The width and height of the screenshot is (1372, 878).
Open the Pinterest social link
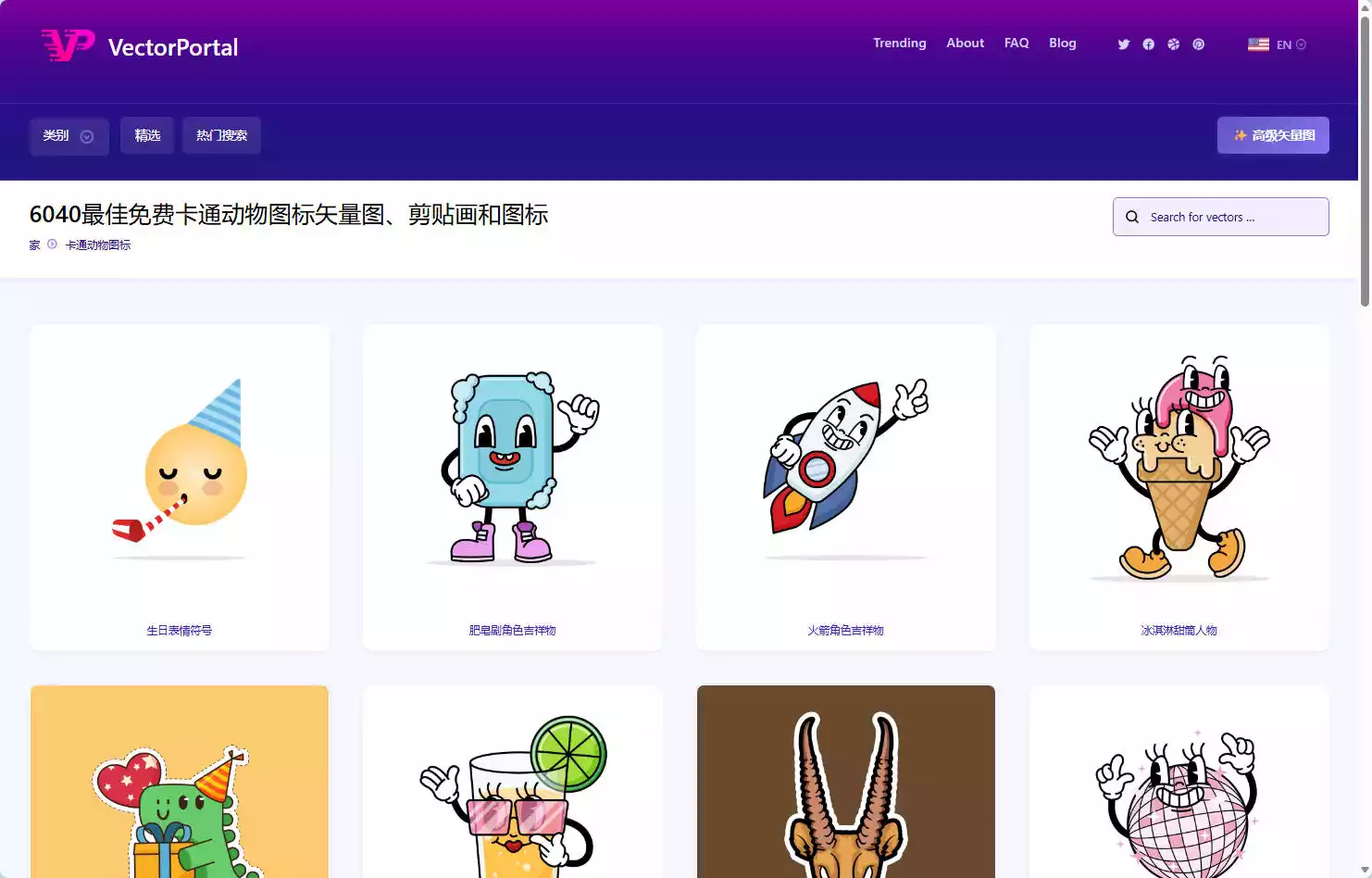click(x=1199, y=44)
